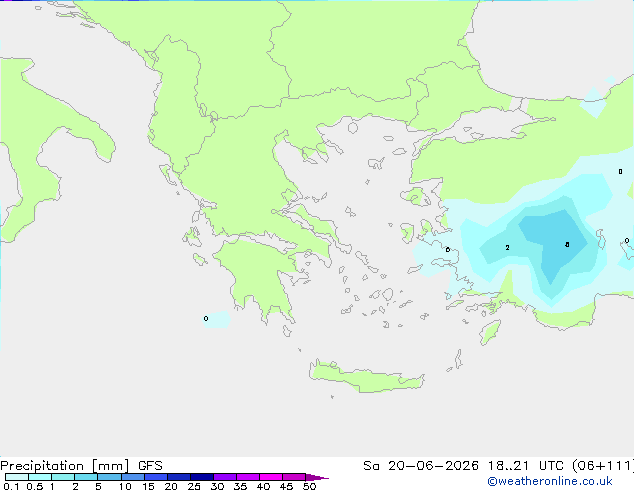Click the '30' legend scale label

(217, 486)
